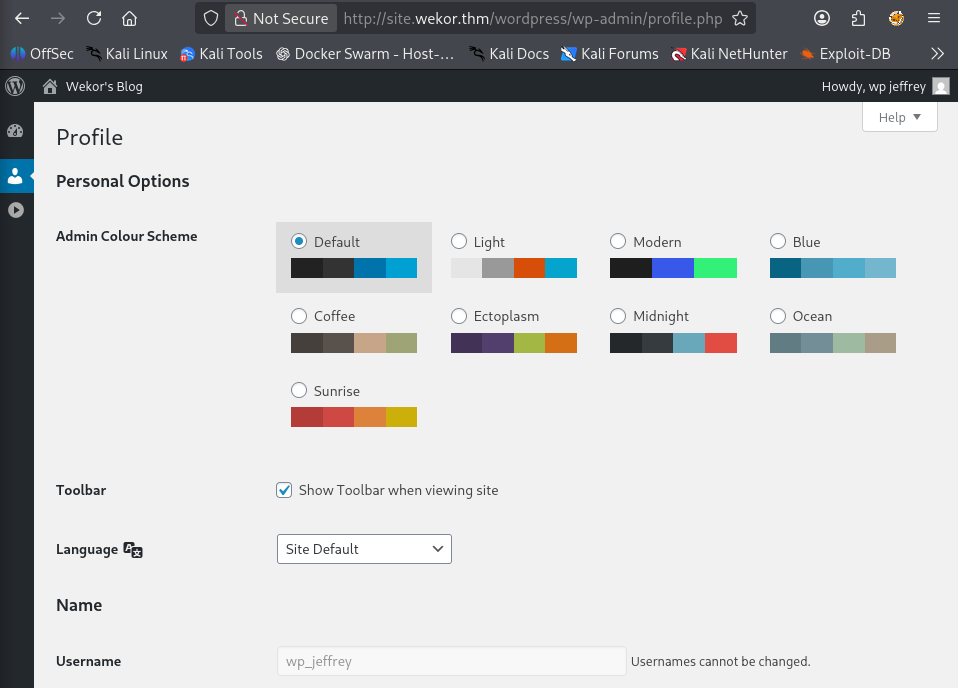Select the Blue colour scheme radio

pyautogui.click(x=778, y=241)
